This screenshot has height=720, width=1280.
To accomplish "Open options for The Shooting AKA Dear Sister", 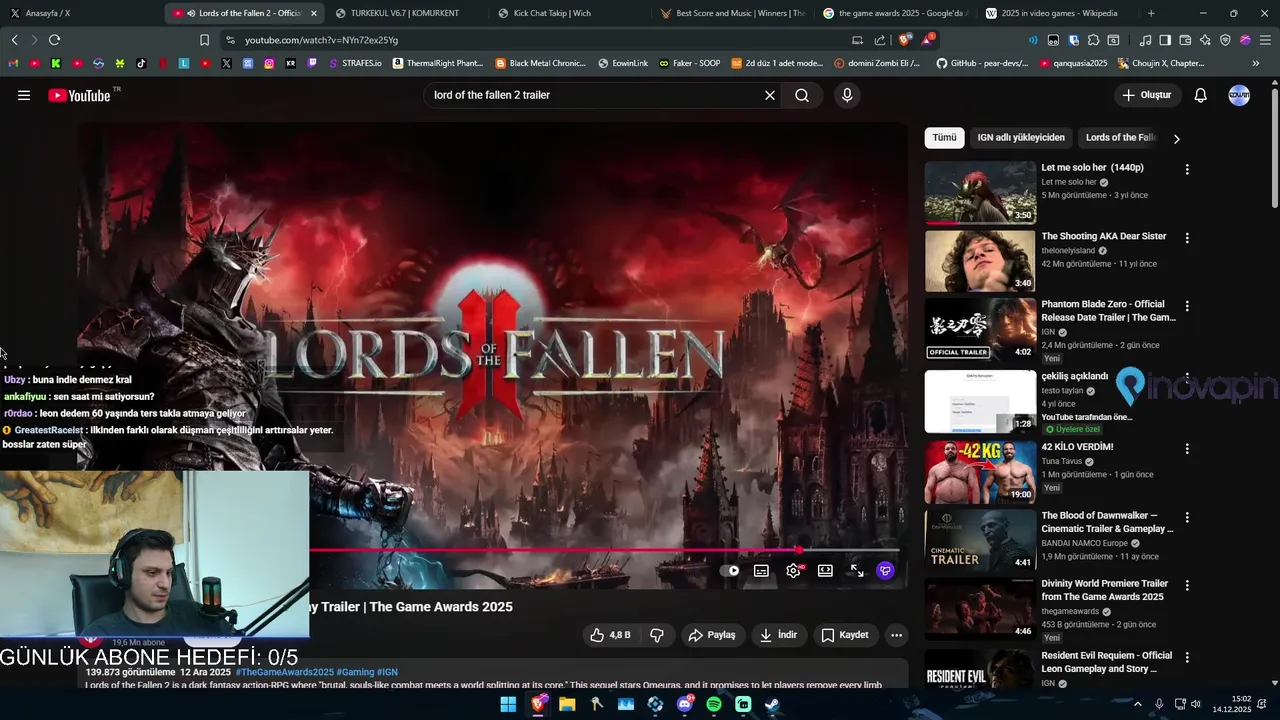I will point(1187,239).
